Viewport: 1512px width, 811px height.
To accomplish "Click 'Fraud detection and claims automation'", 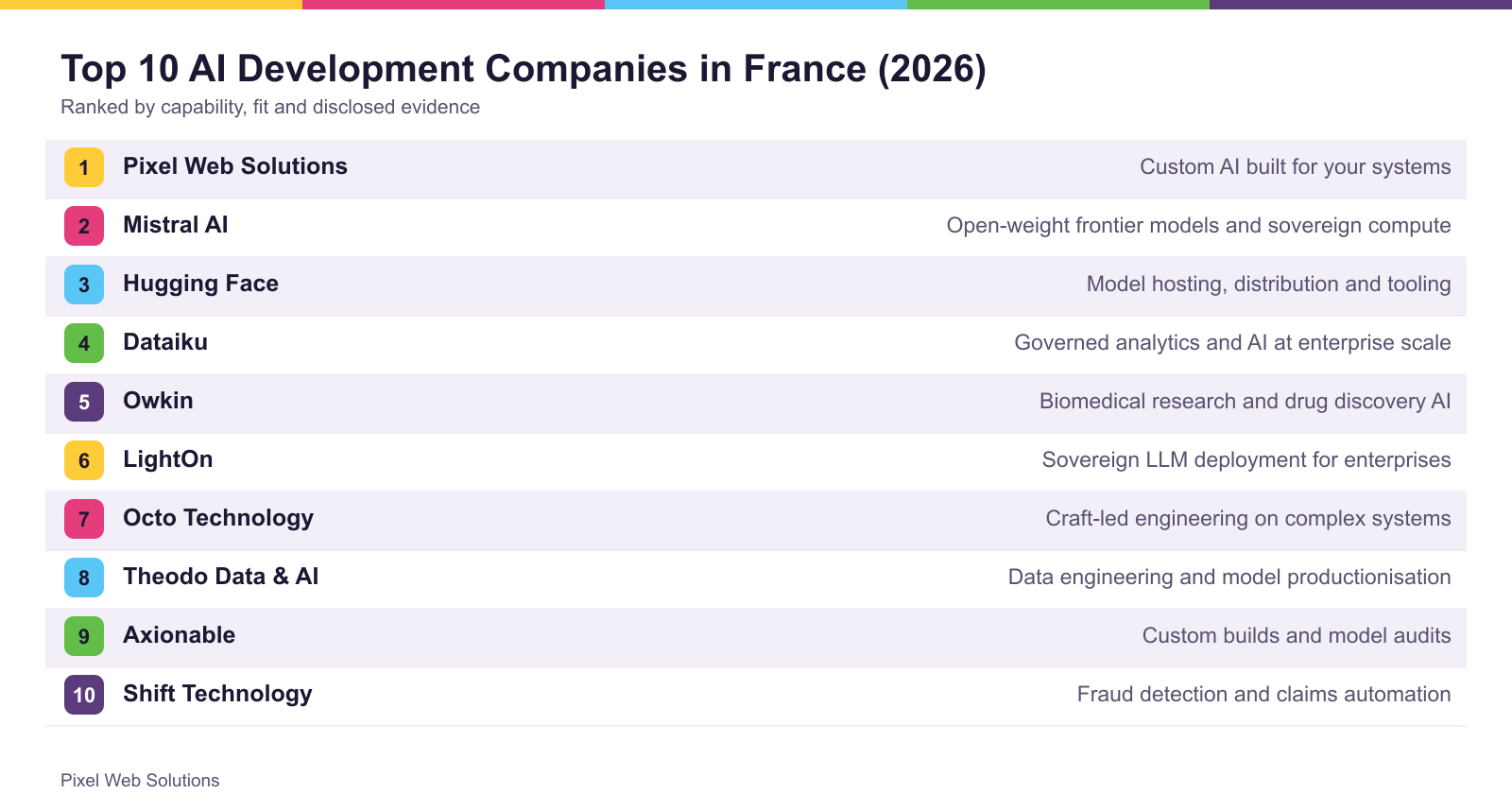I will tap(1264, 695).
